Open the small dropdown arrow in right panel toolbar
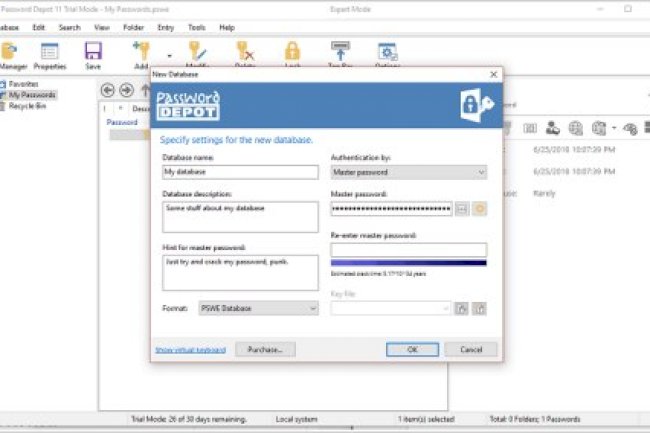650x433 pixels. (x=614, y=128)
